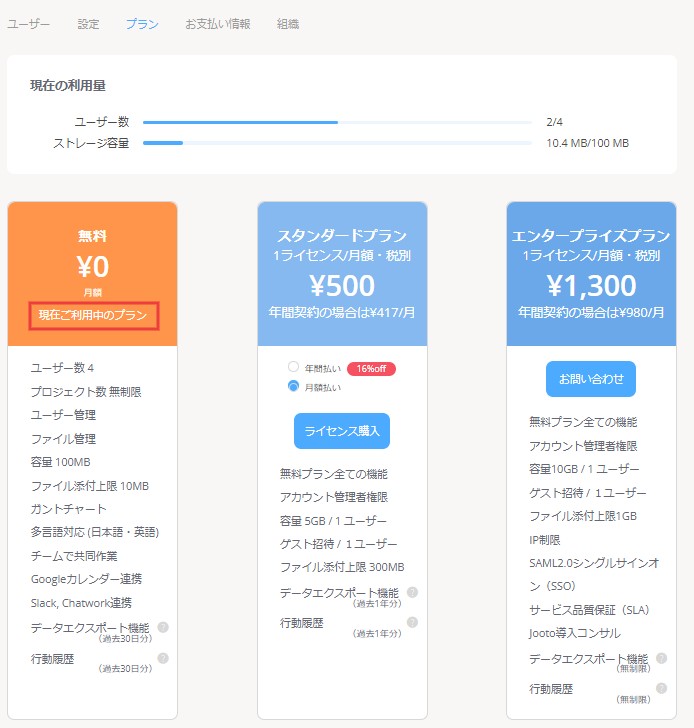
Task: Open the ユーザー tab
Action: coord(29,23)
